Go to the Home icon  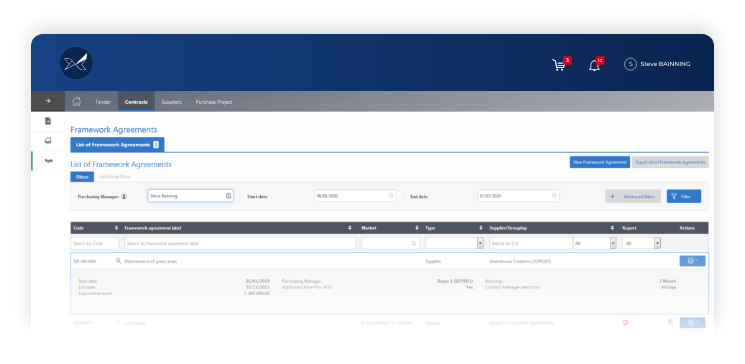pos(76,101)
